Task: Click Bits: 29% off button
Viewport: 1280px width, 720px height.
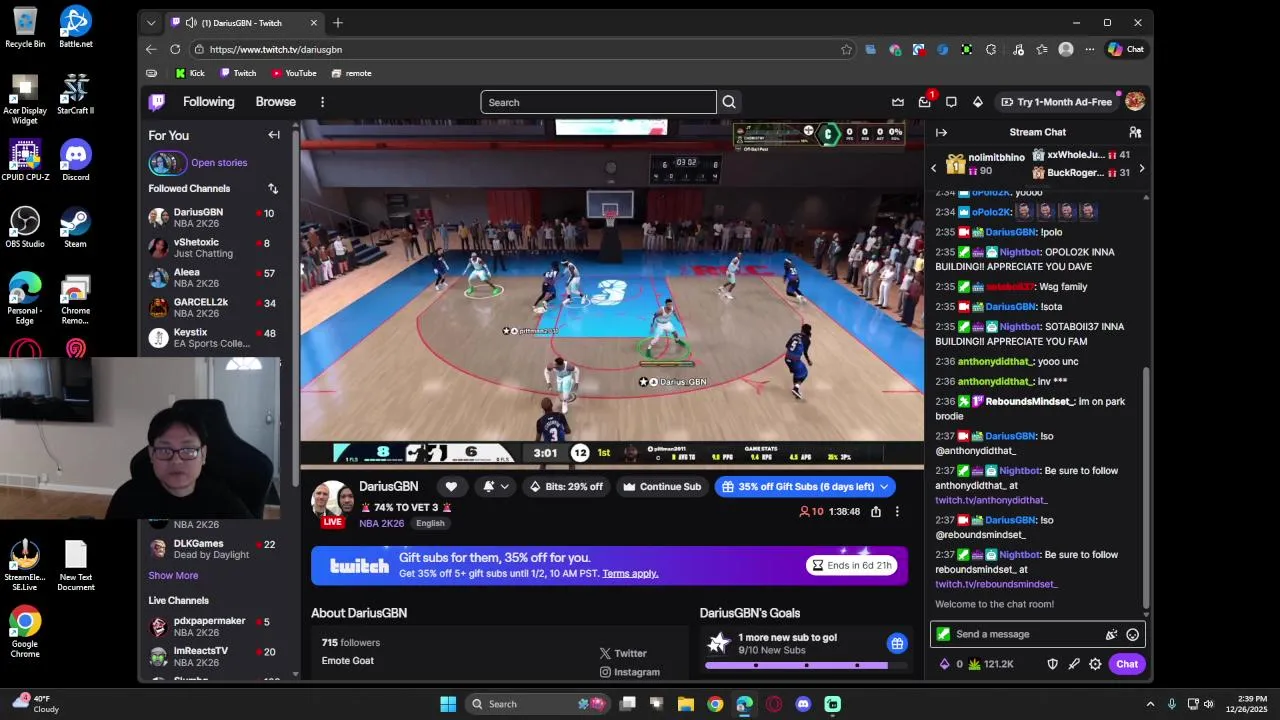Action: (567, 487)
